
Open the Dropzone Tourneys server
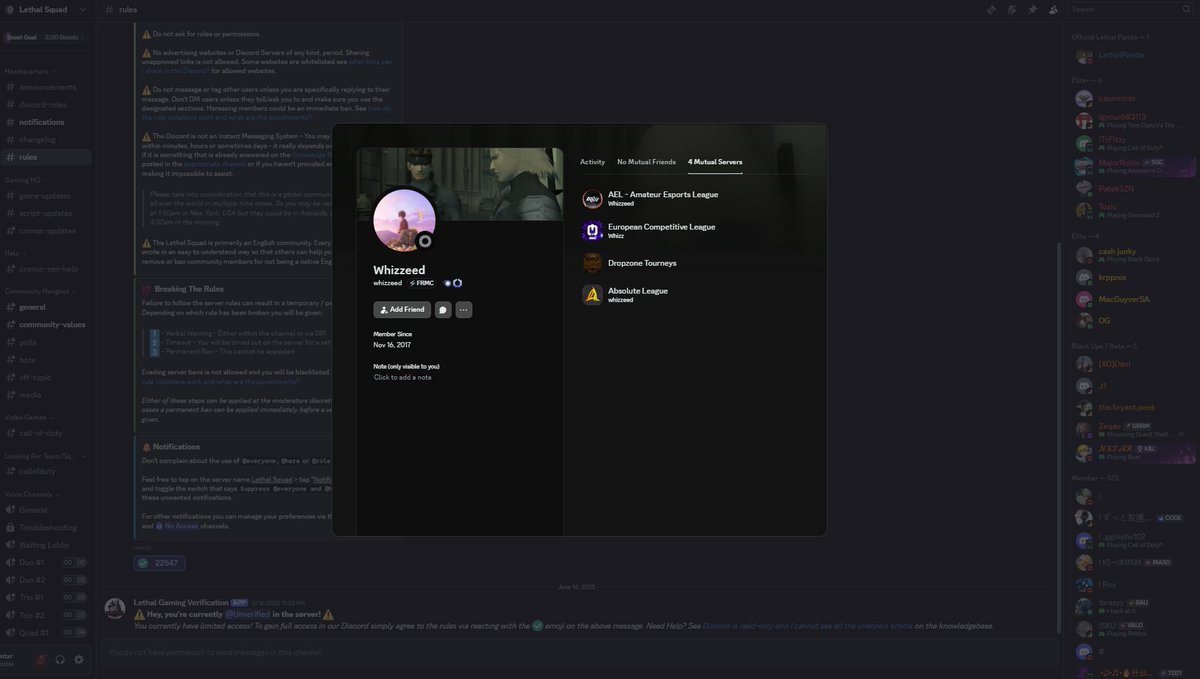tap(694, 263)
